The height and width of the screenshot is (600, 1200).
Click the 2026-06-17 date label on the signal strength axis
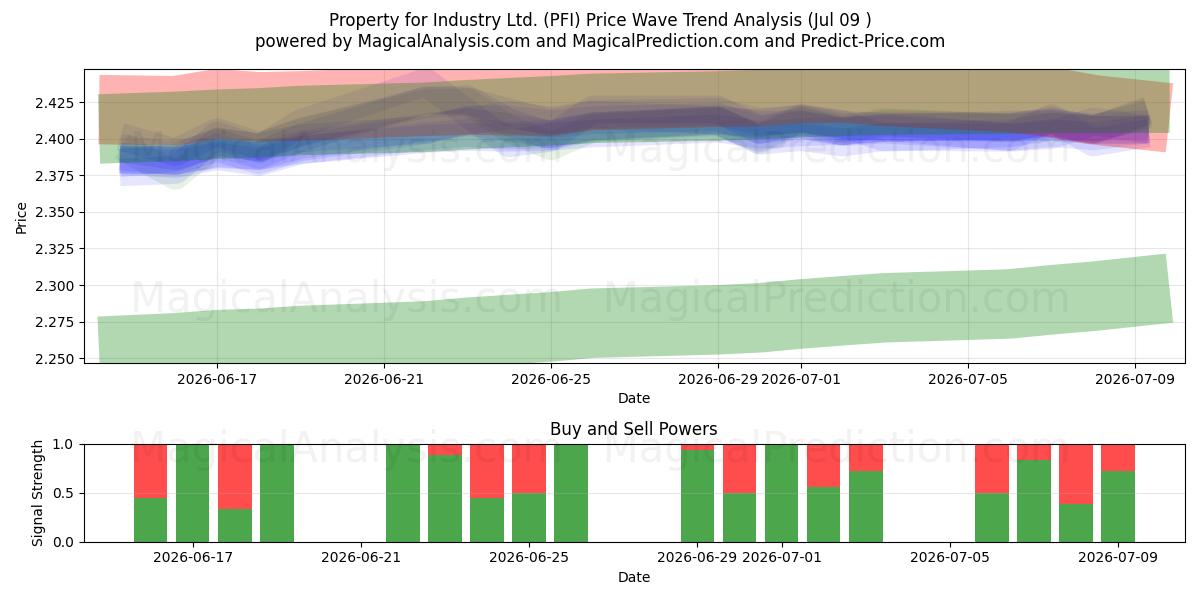pyautogui.click(x=193, y=558)
